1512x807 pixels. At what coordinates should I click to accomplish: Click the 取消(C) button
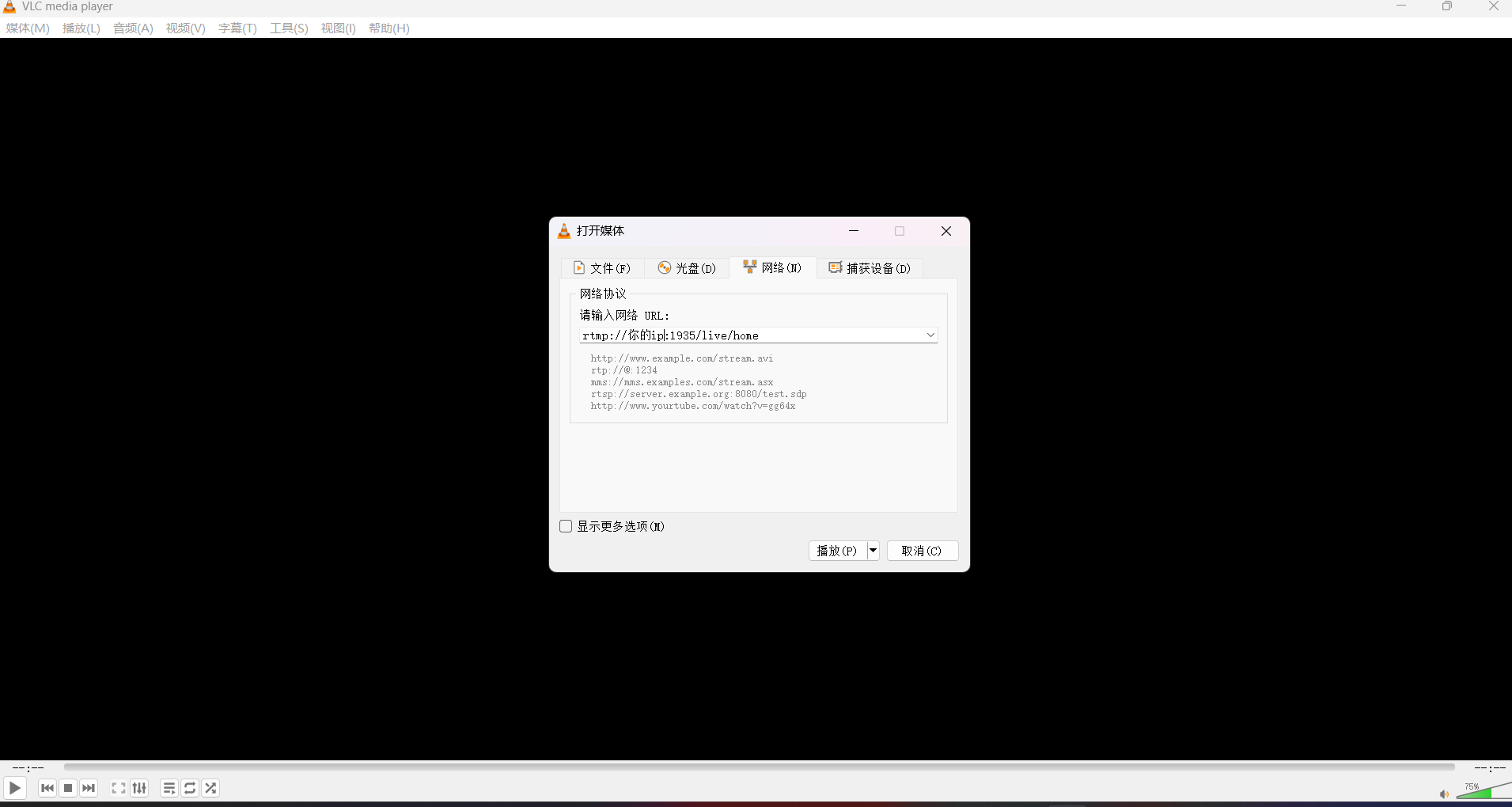click(922, 551)
